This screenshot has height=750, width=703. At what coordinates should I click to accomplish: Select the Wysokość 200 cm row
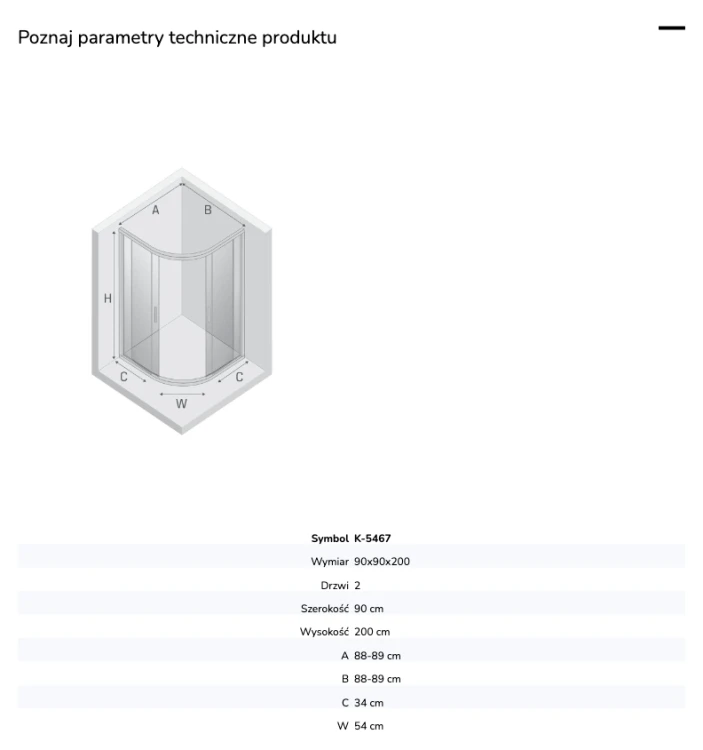click(x=352, y=632)
